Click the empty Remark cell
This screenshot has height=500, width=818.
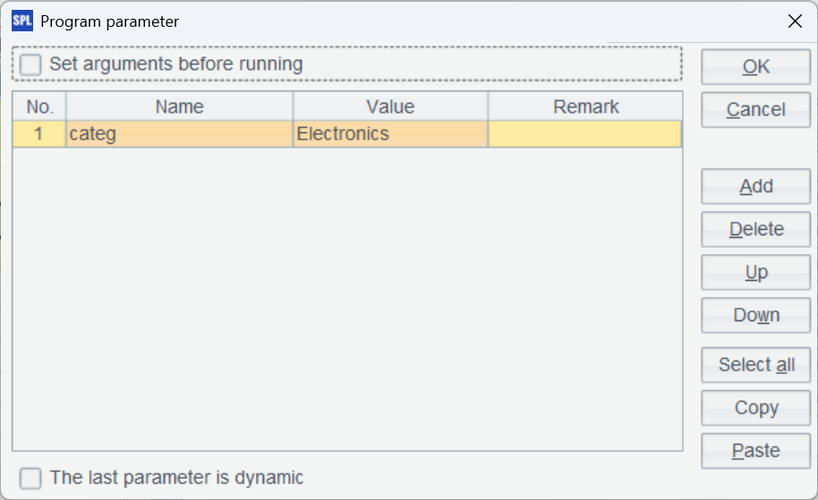(x=585, y=134)
